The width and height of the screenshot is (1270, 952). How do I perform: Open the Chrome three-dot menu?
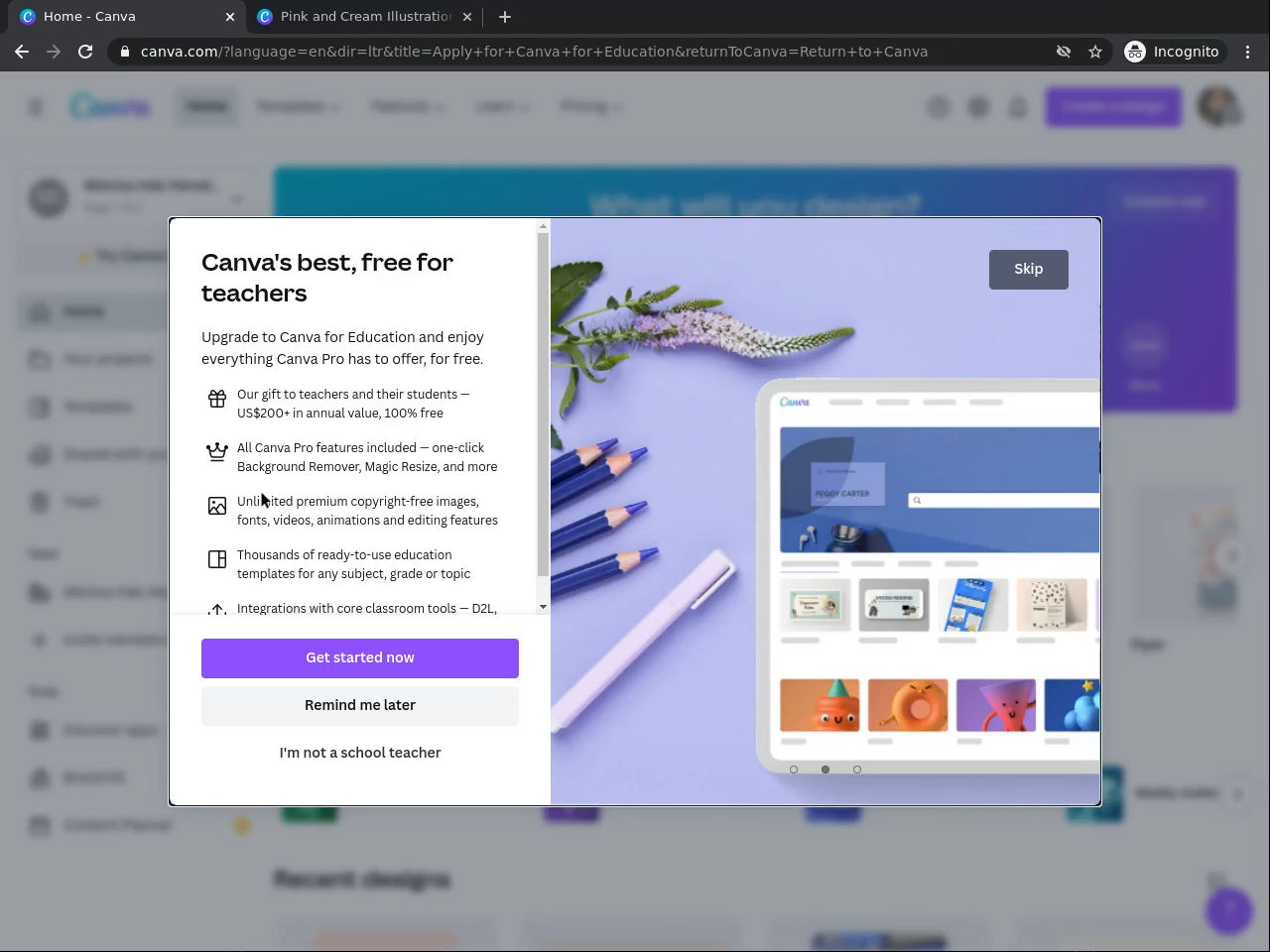point(1248,52)
